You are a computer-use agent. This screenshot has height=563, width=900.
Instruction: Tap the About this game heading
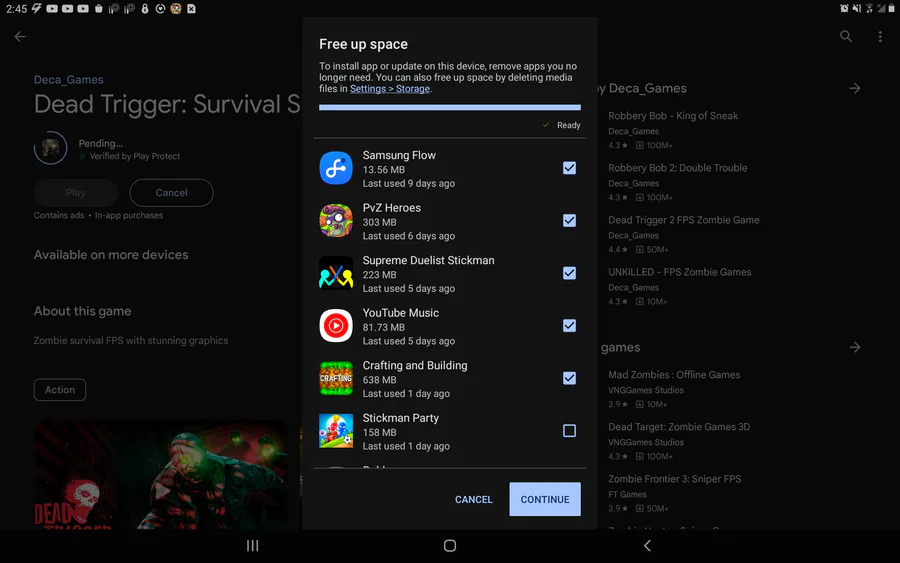(83, 311)
